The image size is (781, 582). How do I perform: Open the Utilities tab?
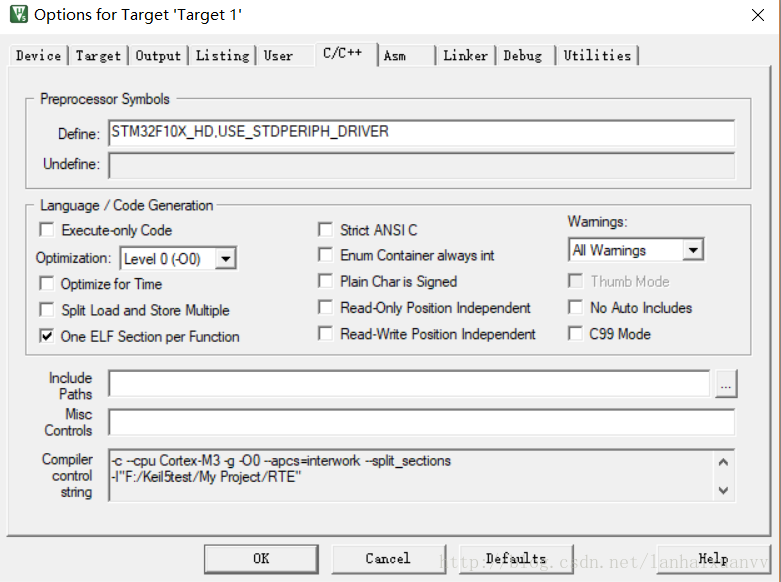click(597, 55)
